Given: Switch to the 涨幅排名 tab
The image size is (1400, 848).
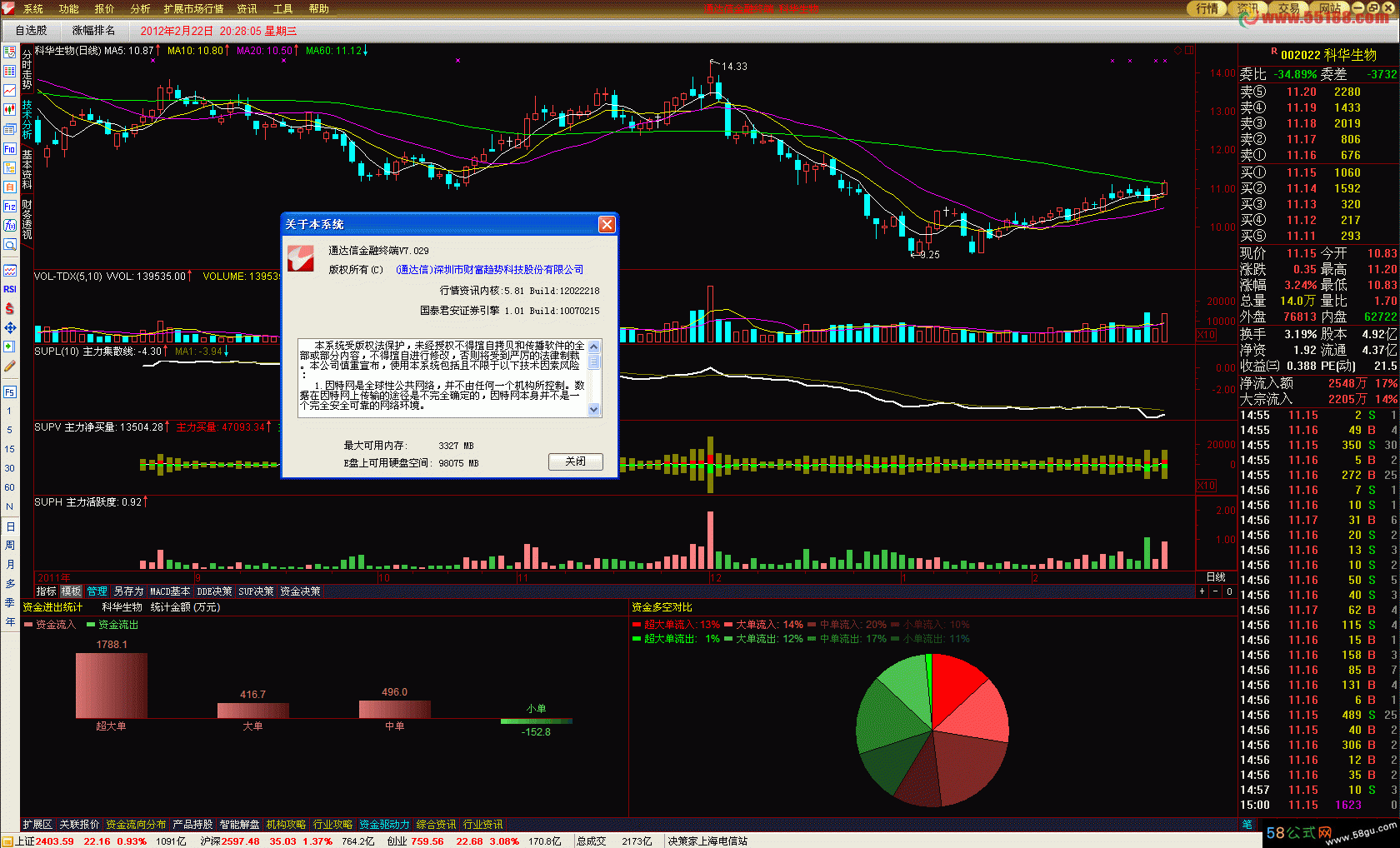Looking at the screenshot, I should click(94, 31).
